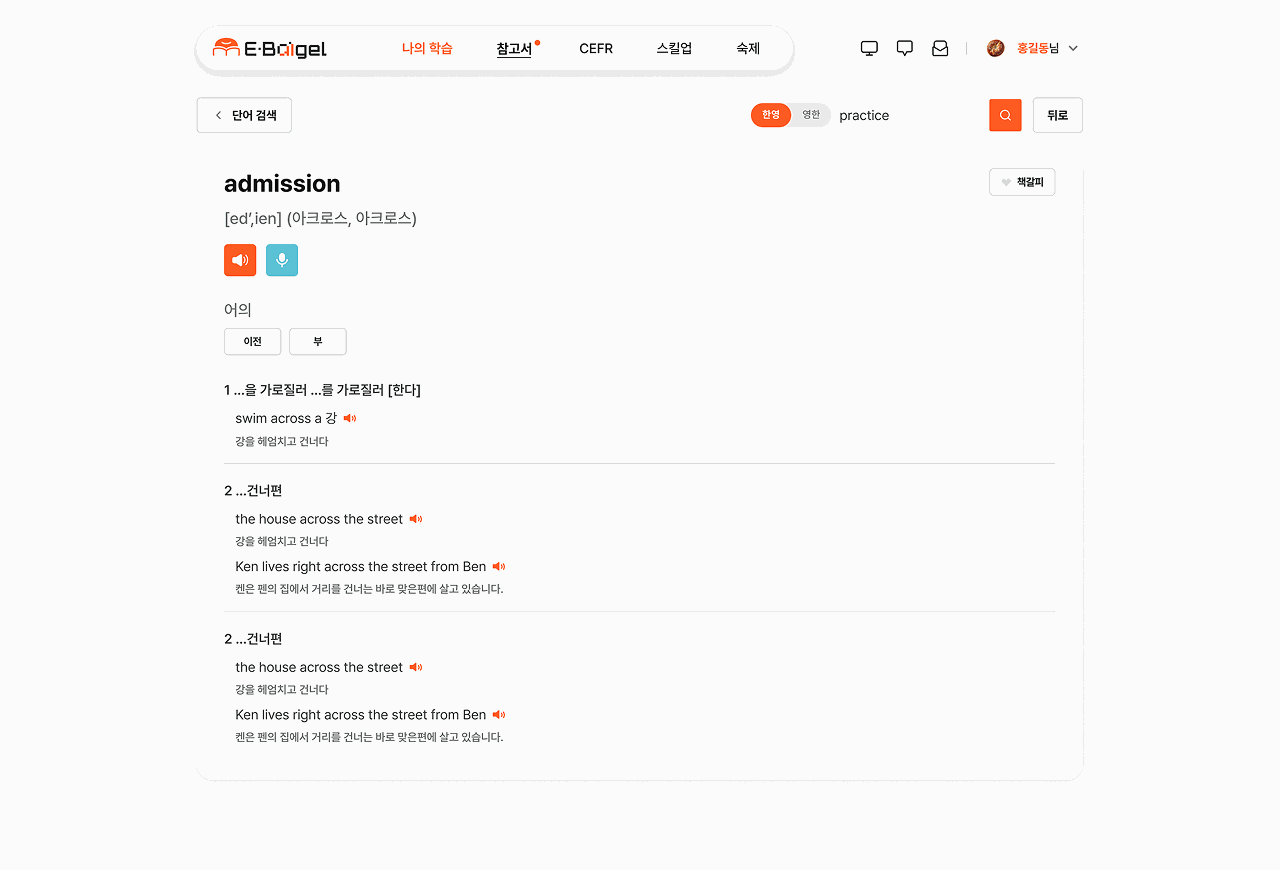
Task: Play audio for 'swim across a 강'
Action: pyautogui.click(x=350, y=418)
